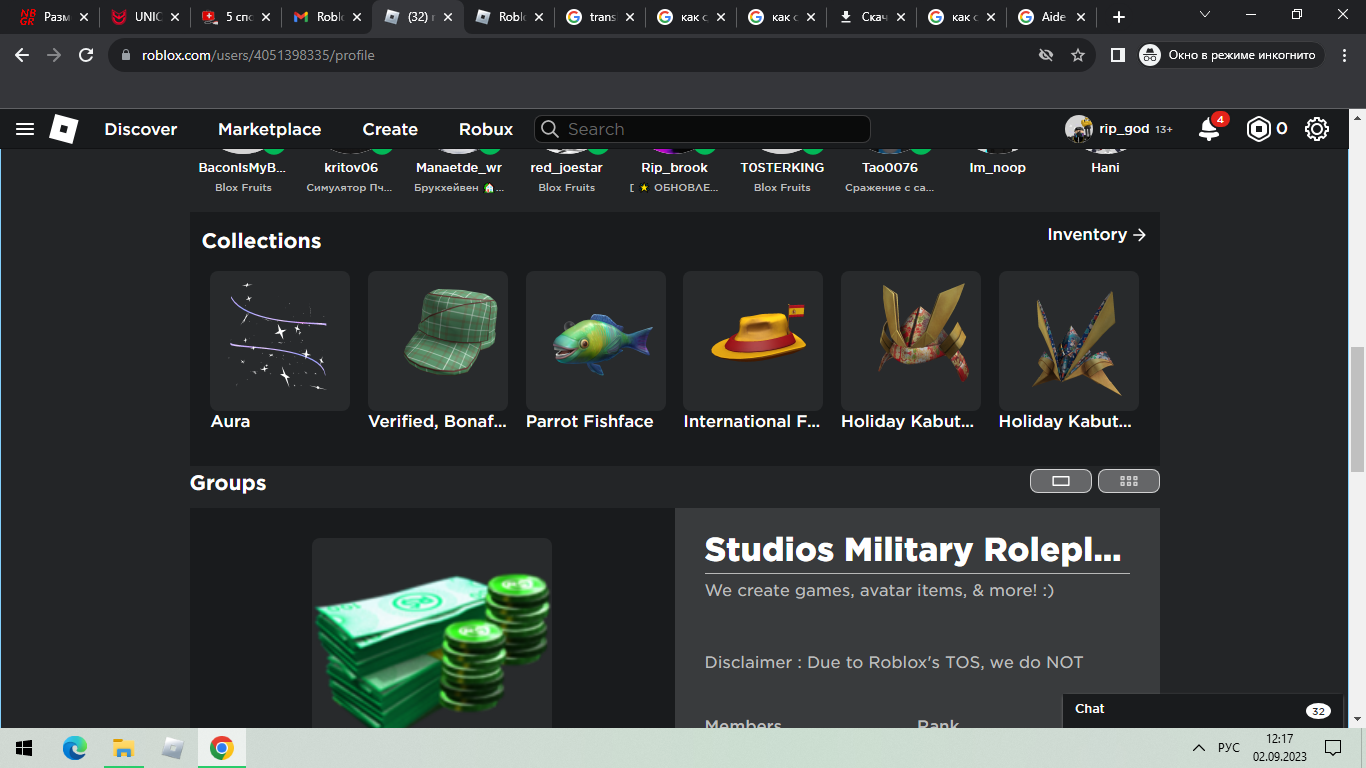Open the Inventory link

[1096, 234]
